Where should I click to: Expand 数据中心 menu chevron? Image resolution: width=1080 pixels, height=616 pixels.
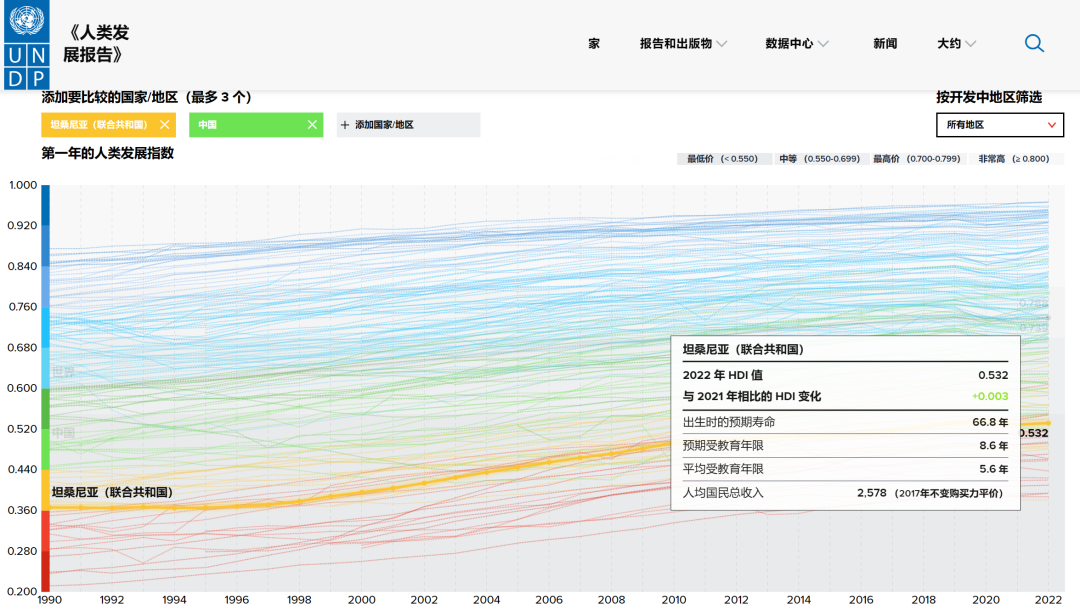pos(823,43)
